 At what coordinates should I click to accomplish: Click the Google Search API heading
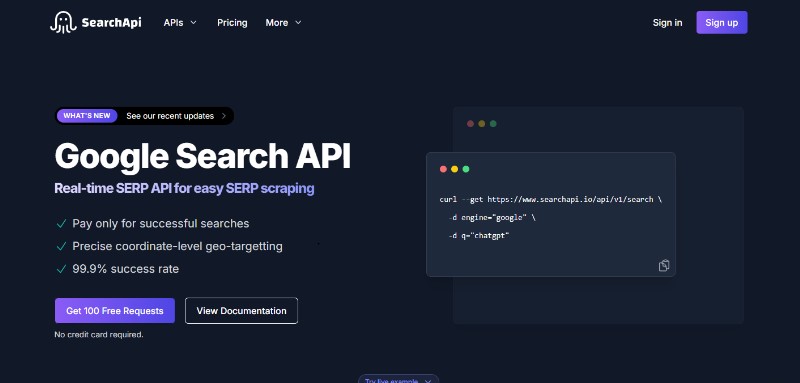203,156
